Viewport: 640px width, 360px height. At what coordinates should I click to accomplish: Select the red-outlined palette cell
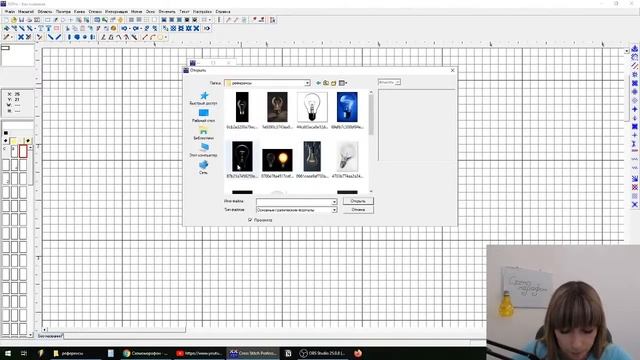coord(23,151)
